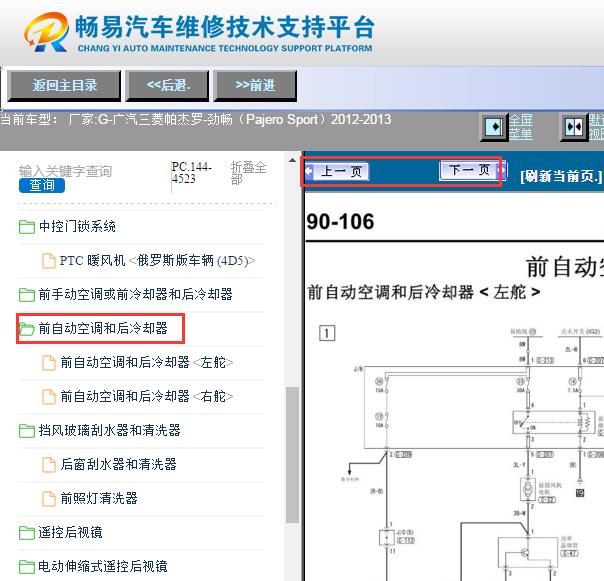Open the 前照灯清洗器 document
Viewport: 604px width, 581px height.
[x=99, y=498]
